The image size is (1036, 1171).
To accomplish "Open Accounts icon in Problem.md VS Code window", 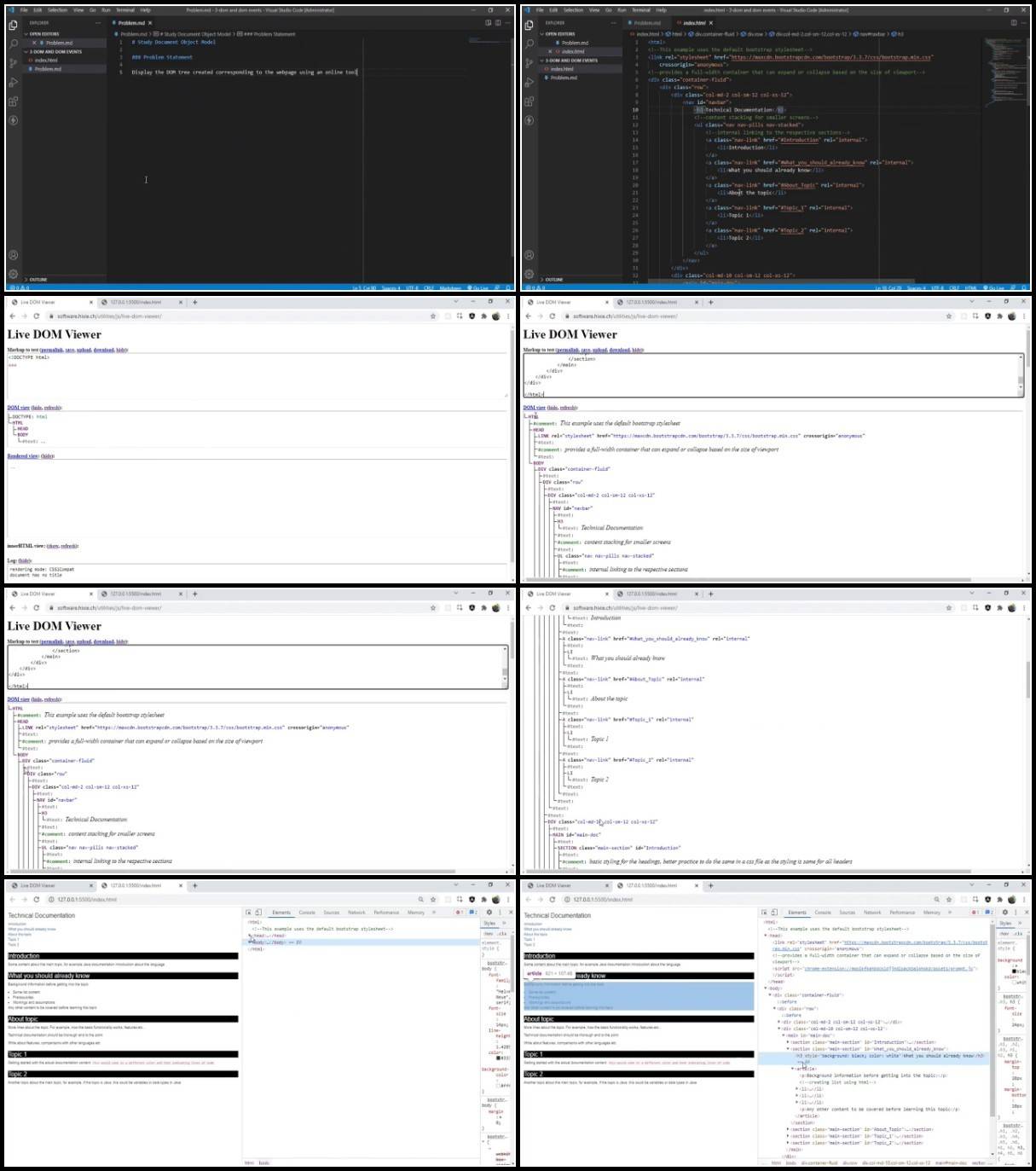I will [13, 254].
